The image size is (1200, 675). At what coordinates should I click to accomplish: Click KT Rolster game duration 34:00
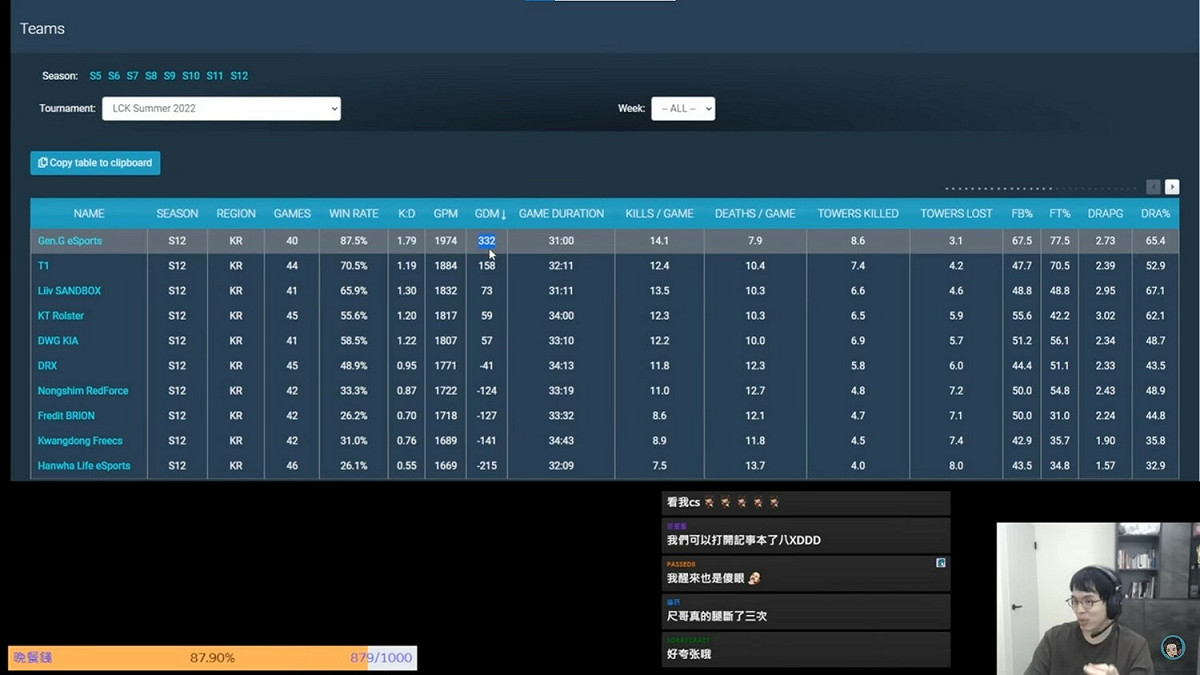tap(561, 316)
